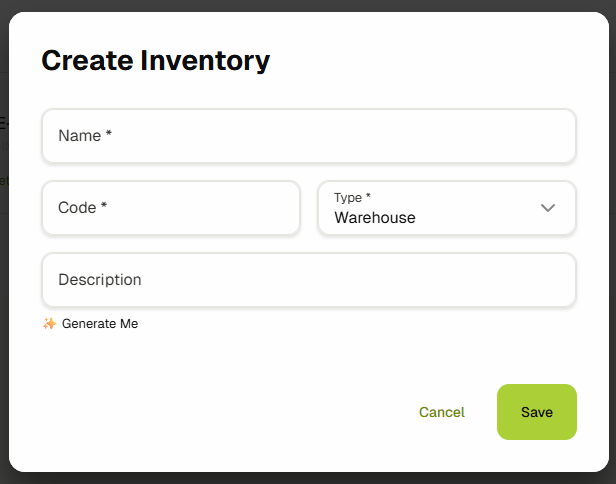
Task: Click the blank space left of Cancel
Action: [x=250, y=412]
